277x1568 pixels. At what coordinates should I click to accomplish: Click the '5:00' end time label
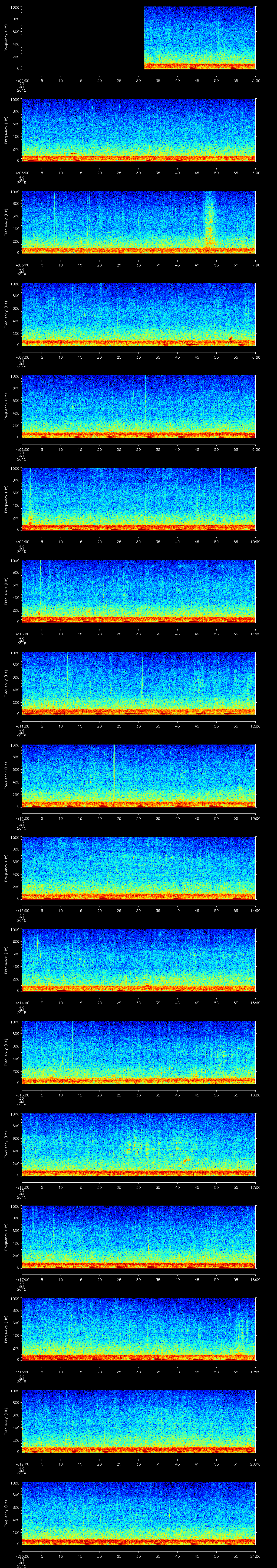point(256,80)
